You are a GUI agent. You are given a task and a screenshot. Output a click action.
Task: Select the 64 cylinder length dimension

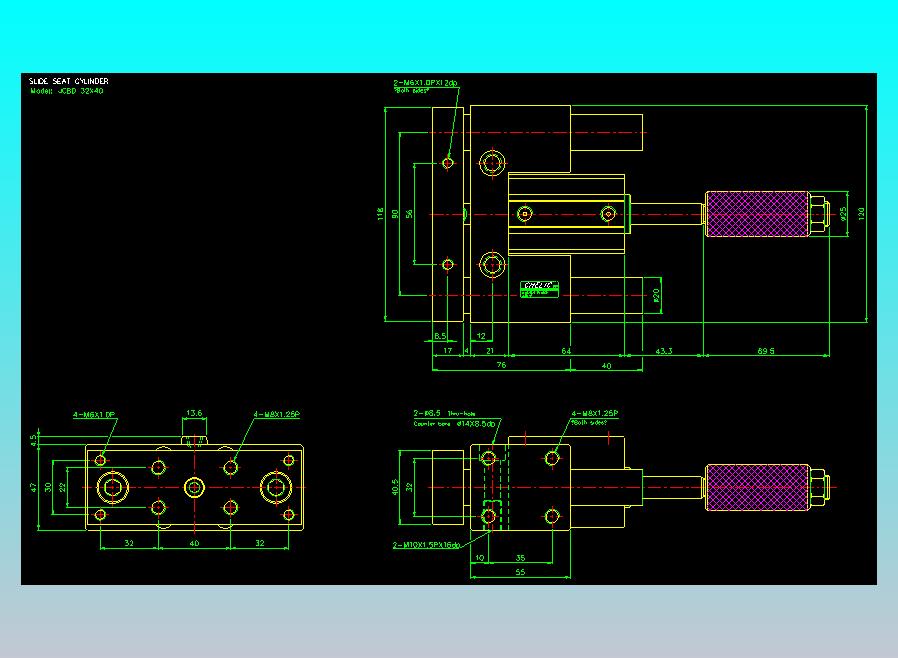coord(566,351)
